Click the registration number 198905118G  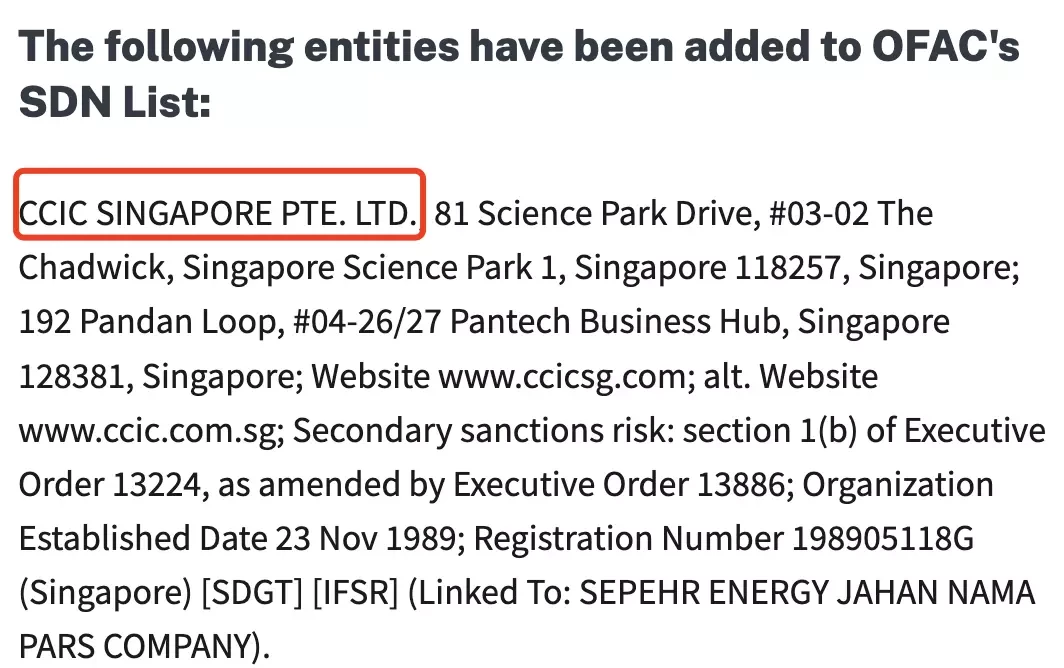(x=883, y=538)
